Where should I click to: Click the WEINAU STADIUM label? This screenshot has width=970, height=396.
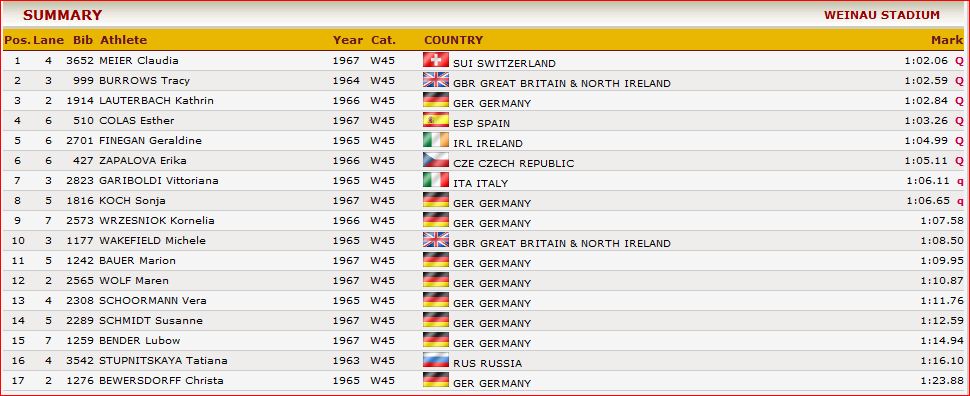882,15
